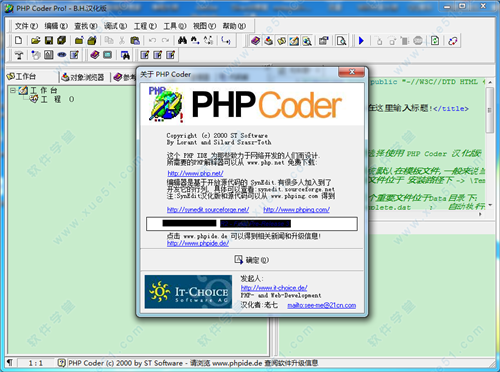Click the Replace A-to-B toolbar icon
The height and width of the screenshot is (372, 500).
click(x=208, y=41)
